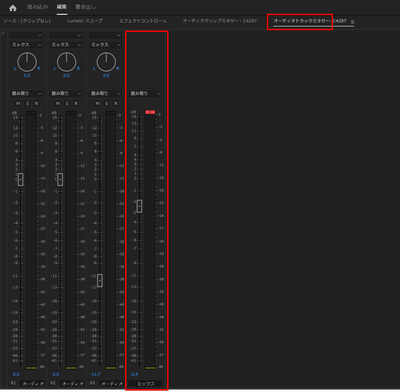Open the オーディオクリップミキサー tab
The image size is (400, 392).
[220, 21]
